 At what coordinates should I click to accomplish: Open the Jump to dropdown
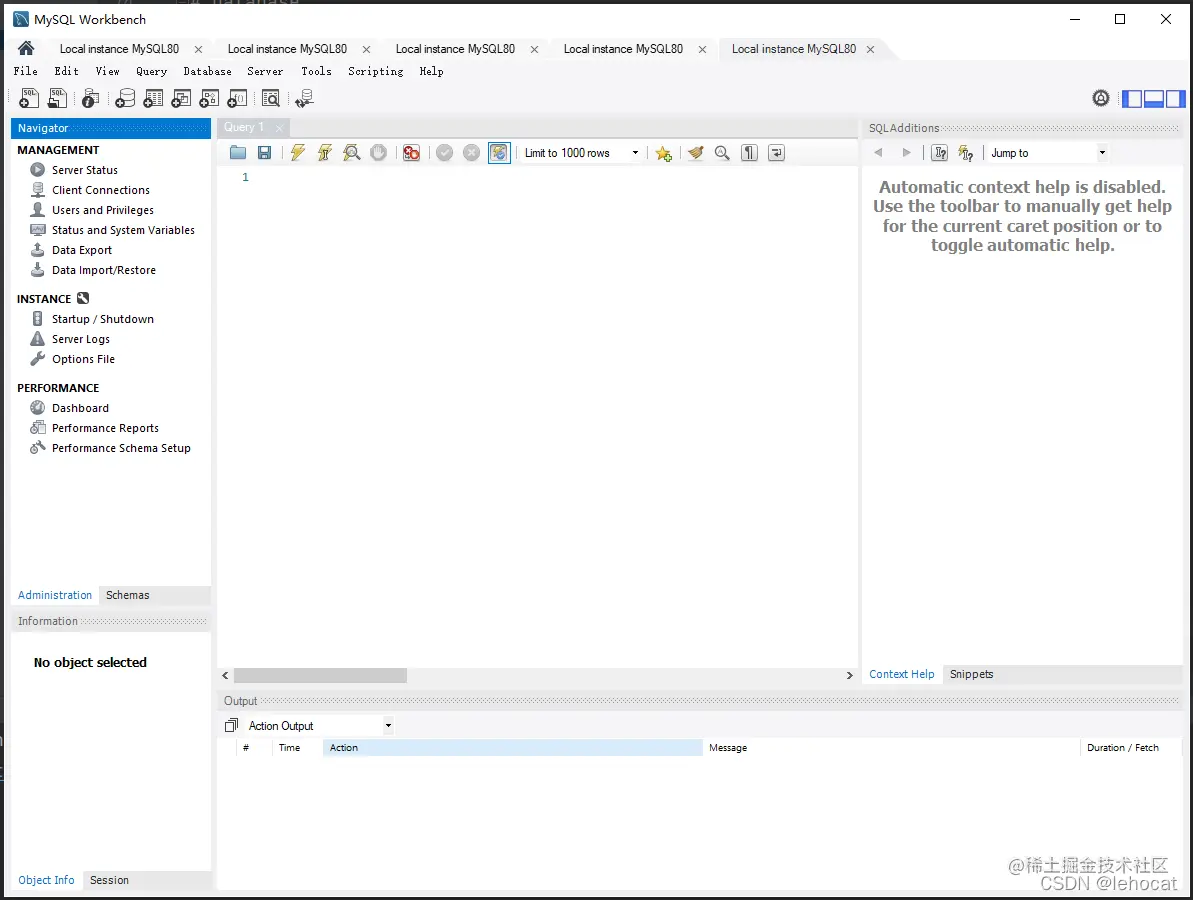(1048, 153)
